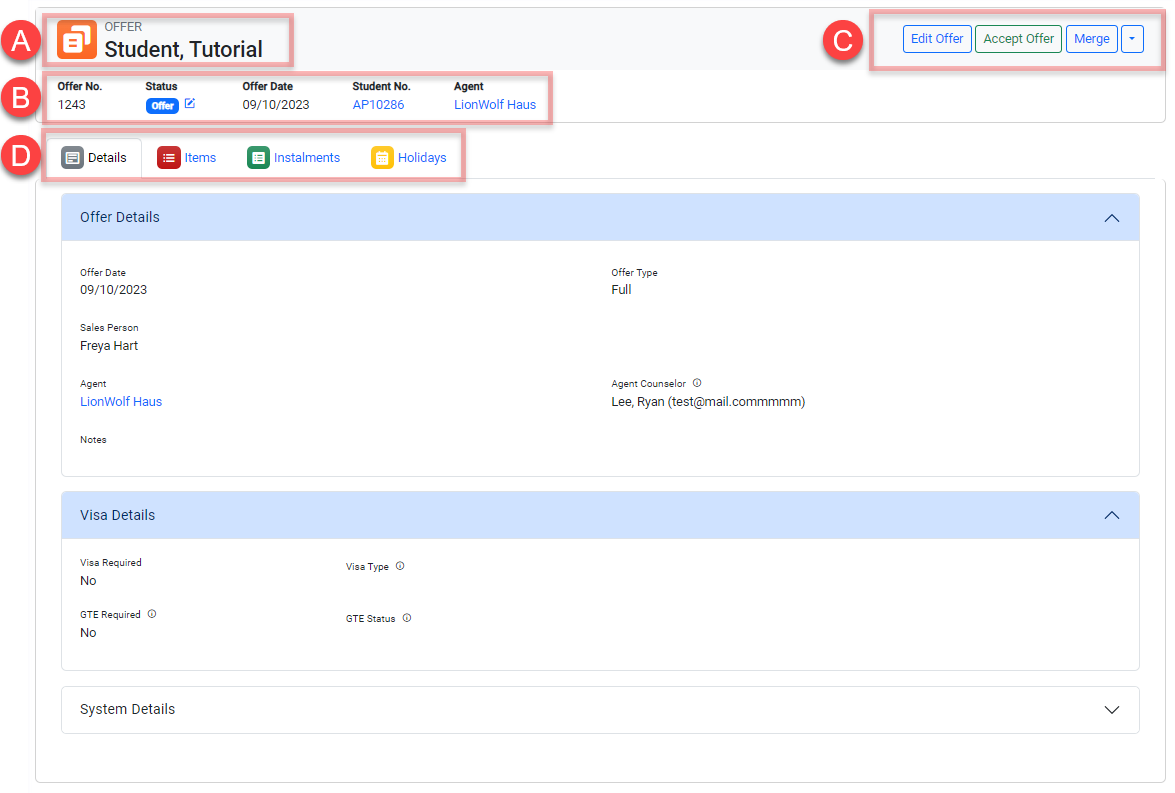Click the Visa Type info icon
The image size is (1175, 793).
pyautogui.click(x=400, y=566)
